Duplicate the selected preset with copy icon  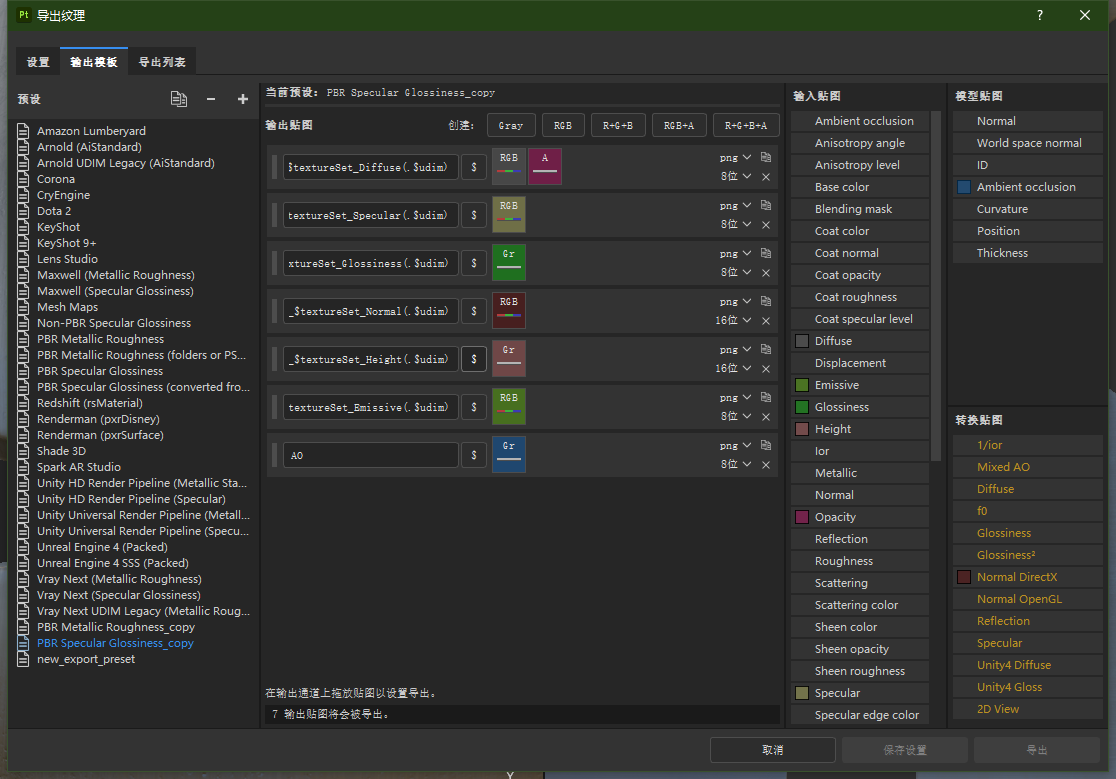(x=179, y=99)
